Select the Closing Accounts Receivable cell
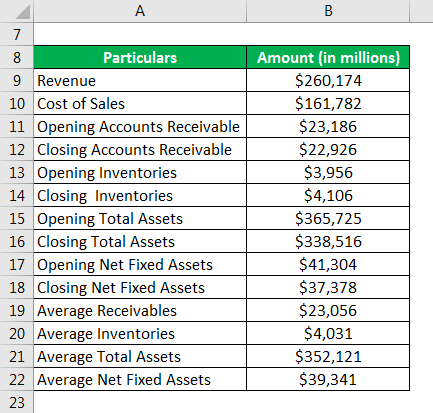 (140, 149)
